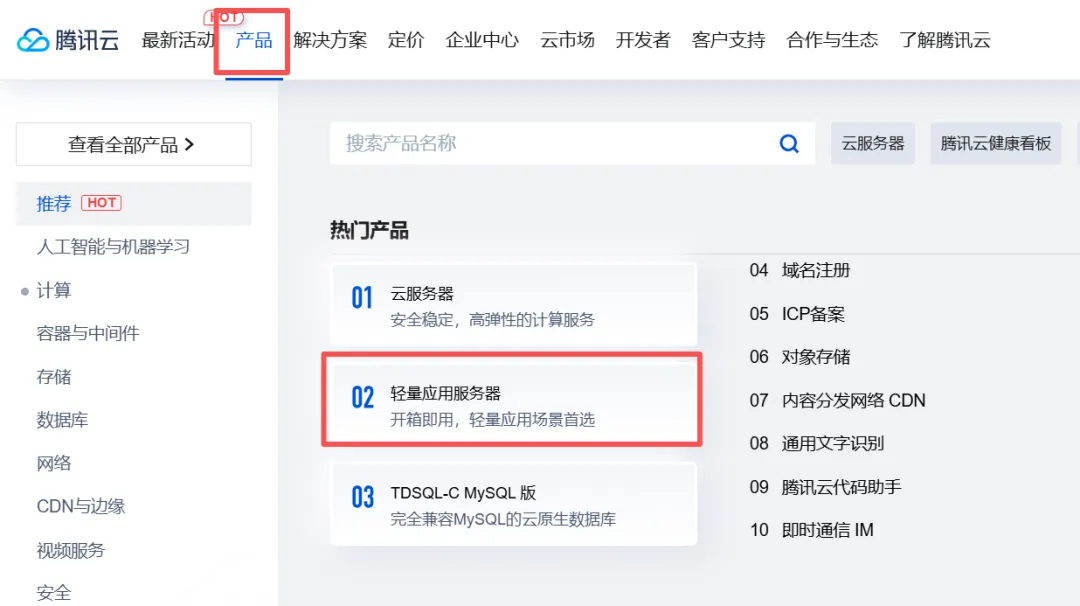Click the 云服务器 quick tag
This screenshot has width=1080, height=606.
873,143
